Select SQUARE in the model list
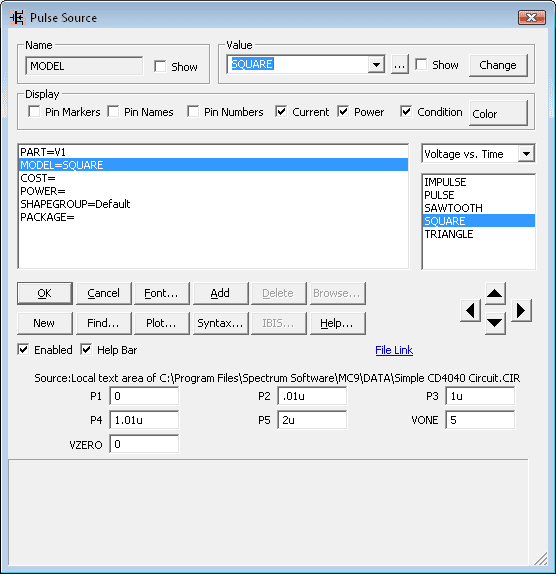Viewport: 556px width, 574px height. [479, 221]
